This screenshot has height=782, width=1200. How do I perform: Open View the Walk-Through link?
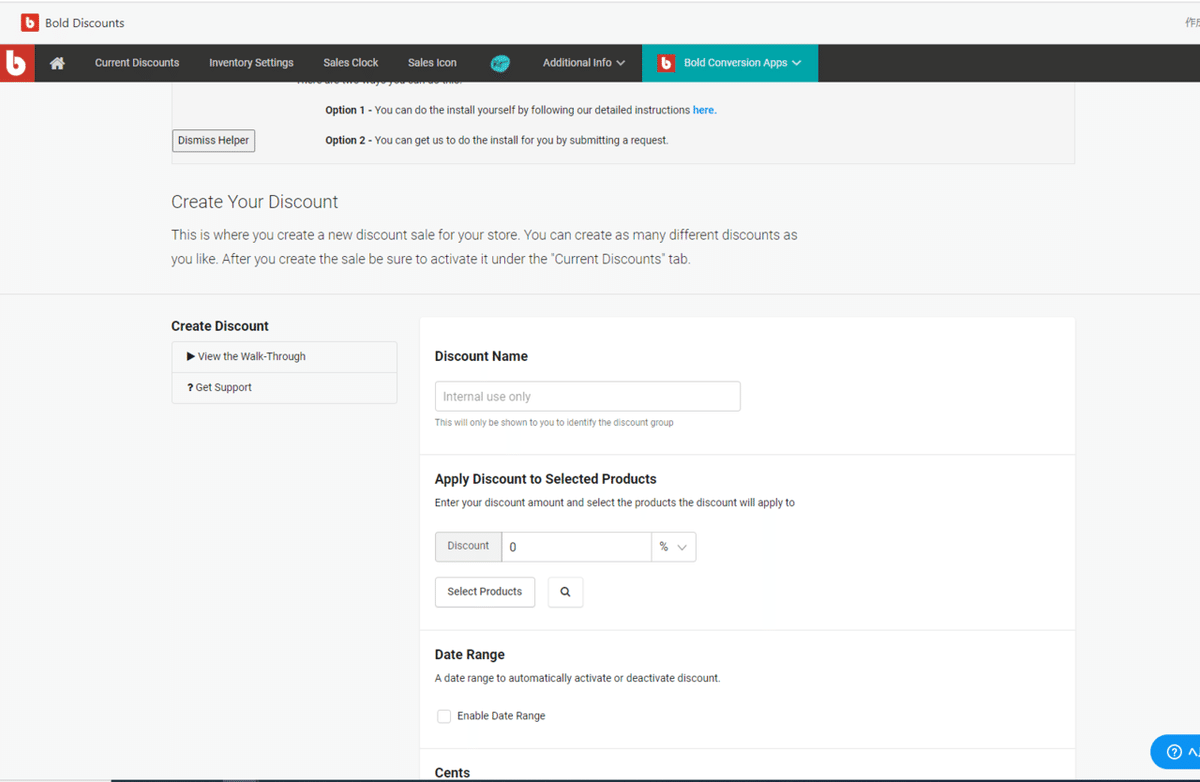click(x=284, y=357)
